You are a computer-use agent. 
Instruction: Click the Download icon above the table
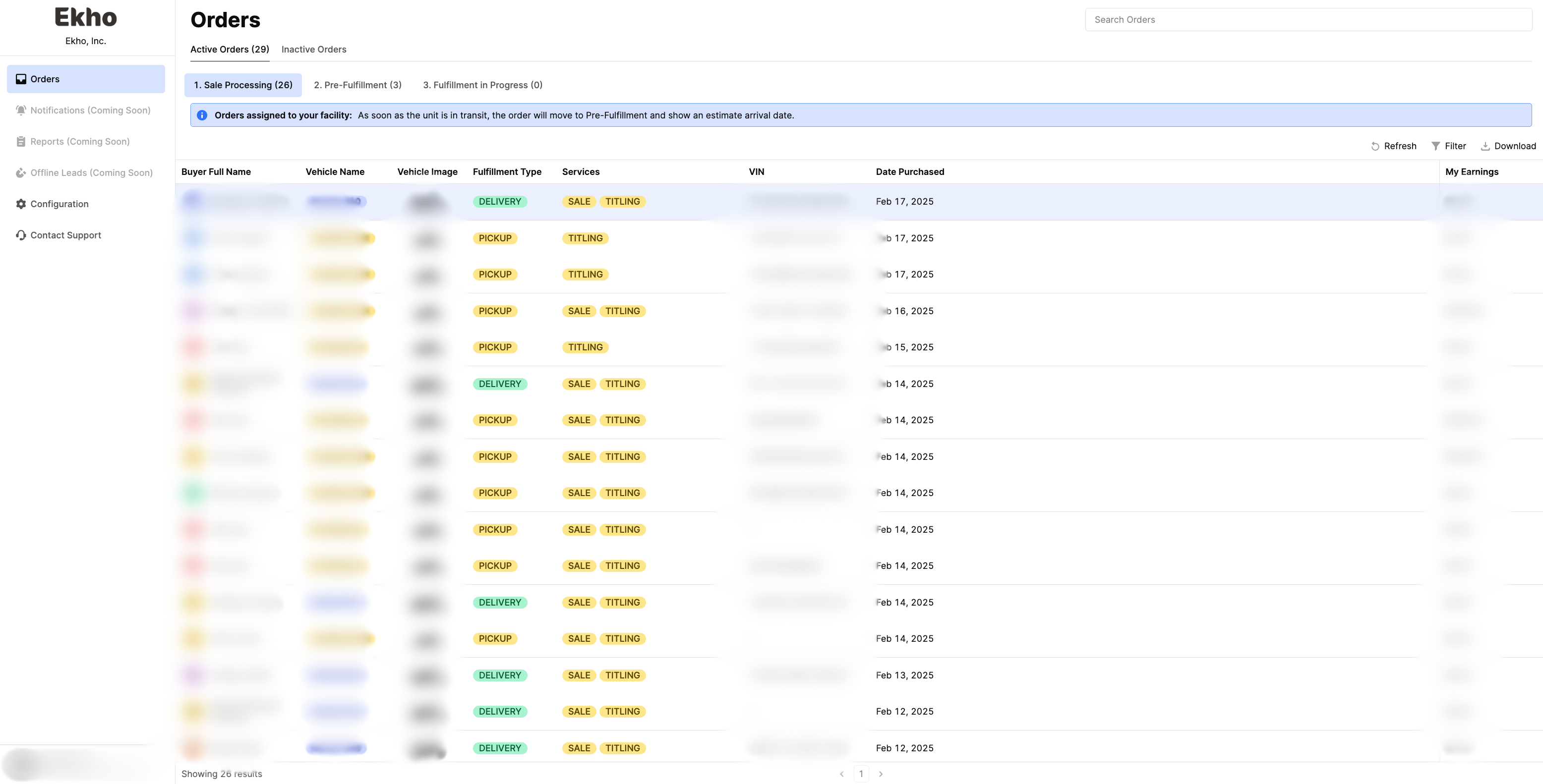[1485, 146]
